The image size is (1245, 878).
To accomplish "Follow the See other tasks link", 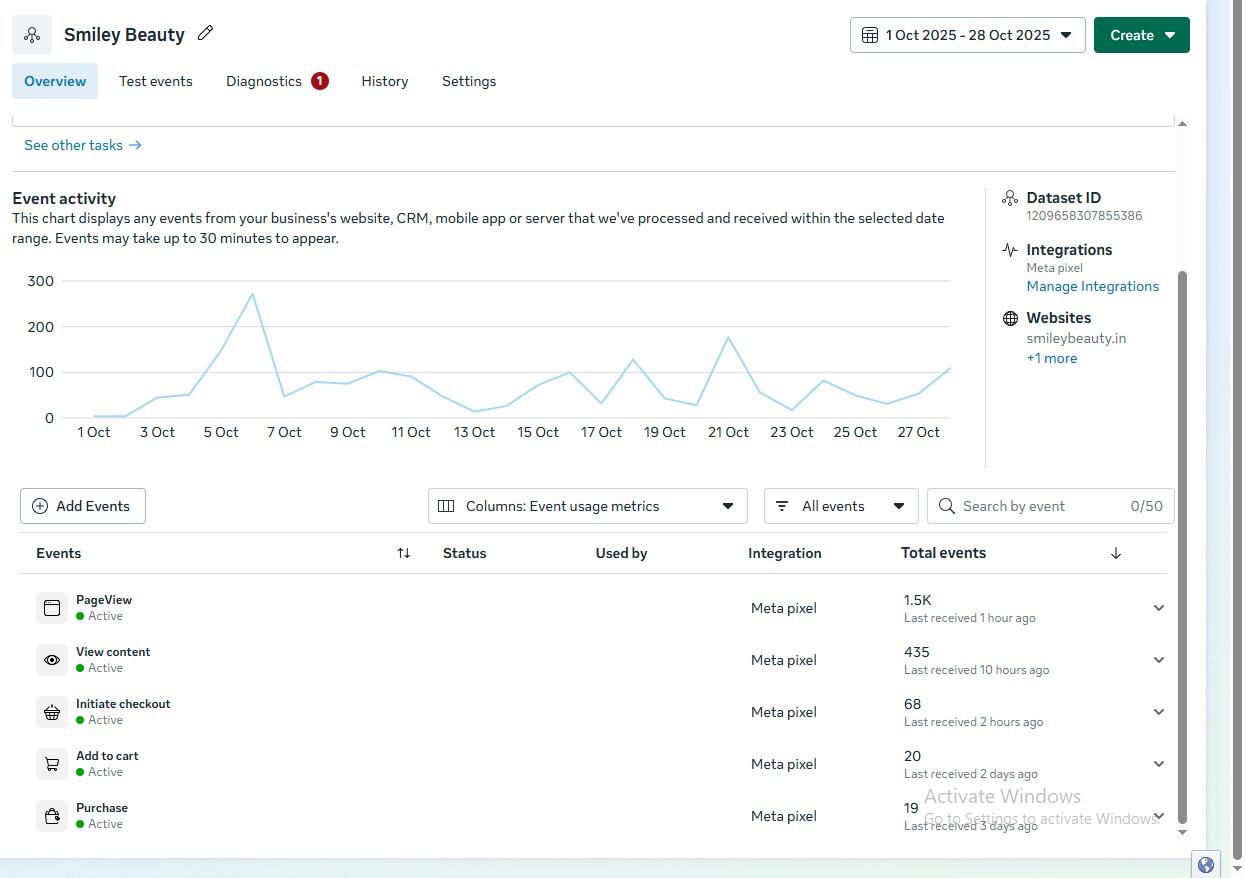I will pos(83,145).
